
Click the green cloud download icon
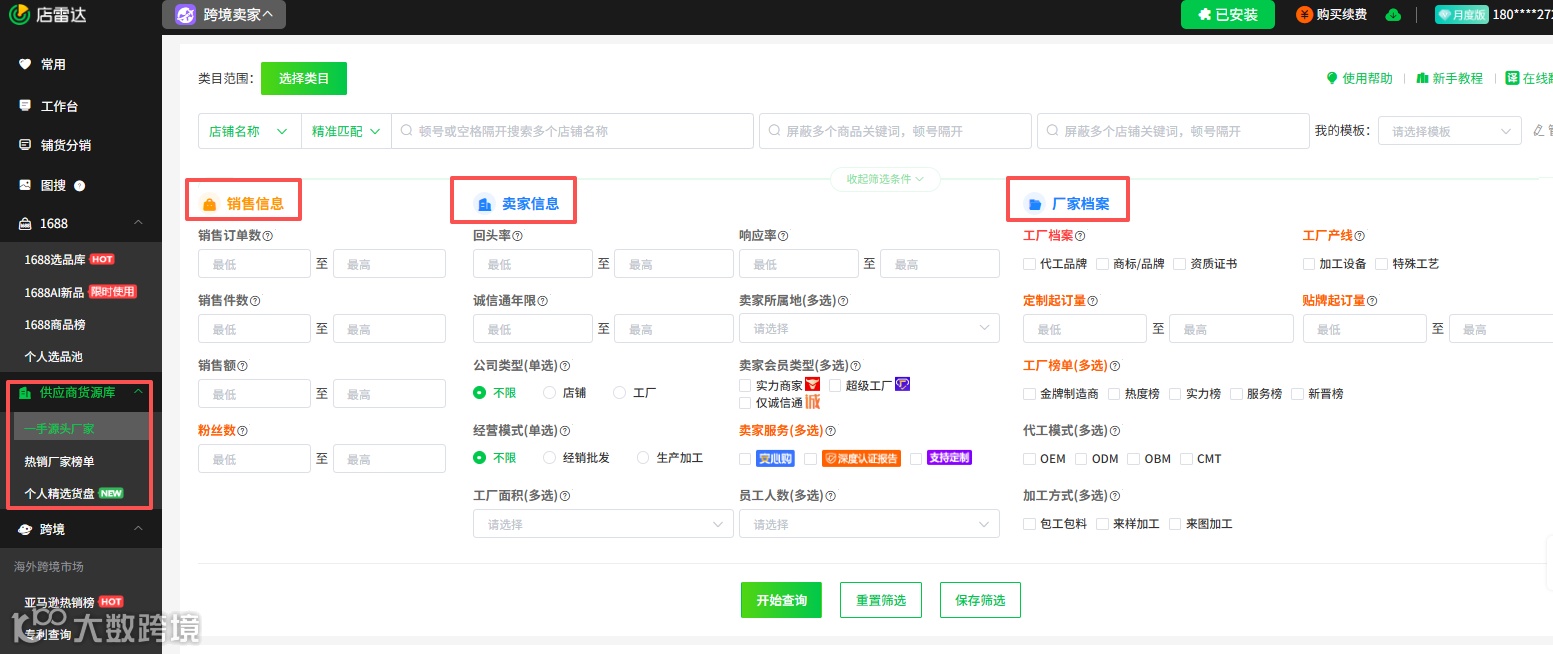[1393, 14]
